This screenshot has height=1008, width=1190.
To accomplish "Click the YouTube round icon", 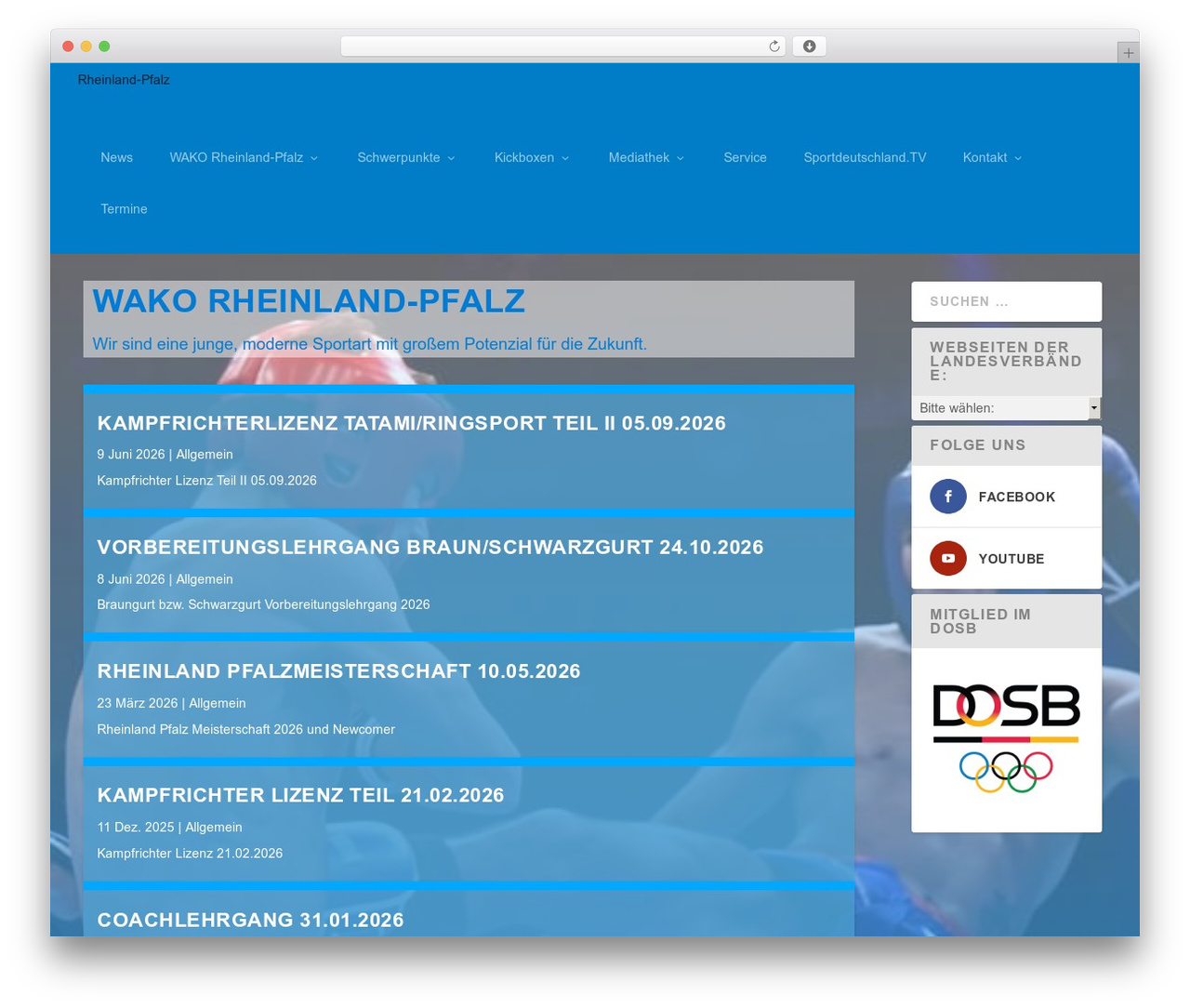I will coord(948,558).
